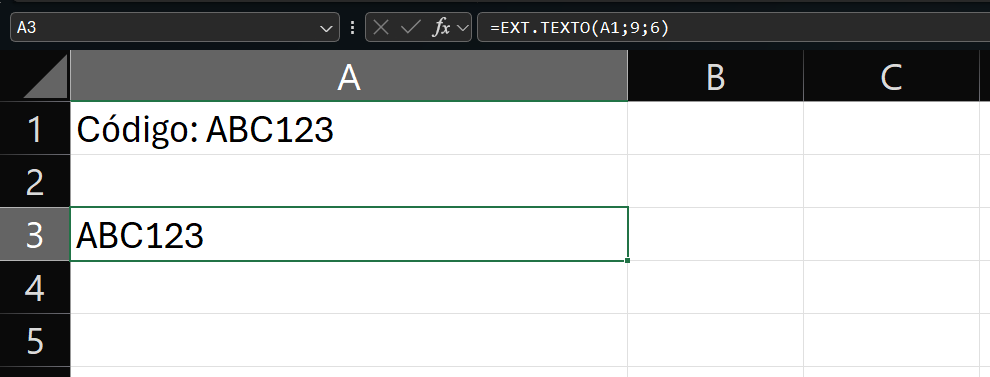This screenshot has width=990, height=377.
Task: Select row 3 header
Action: 35,234
